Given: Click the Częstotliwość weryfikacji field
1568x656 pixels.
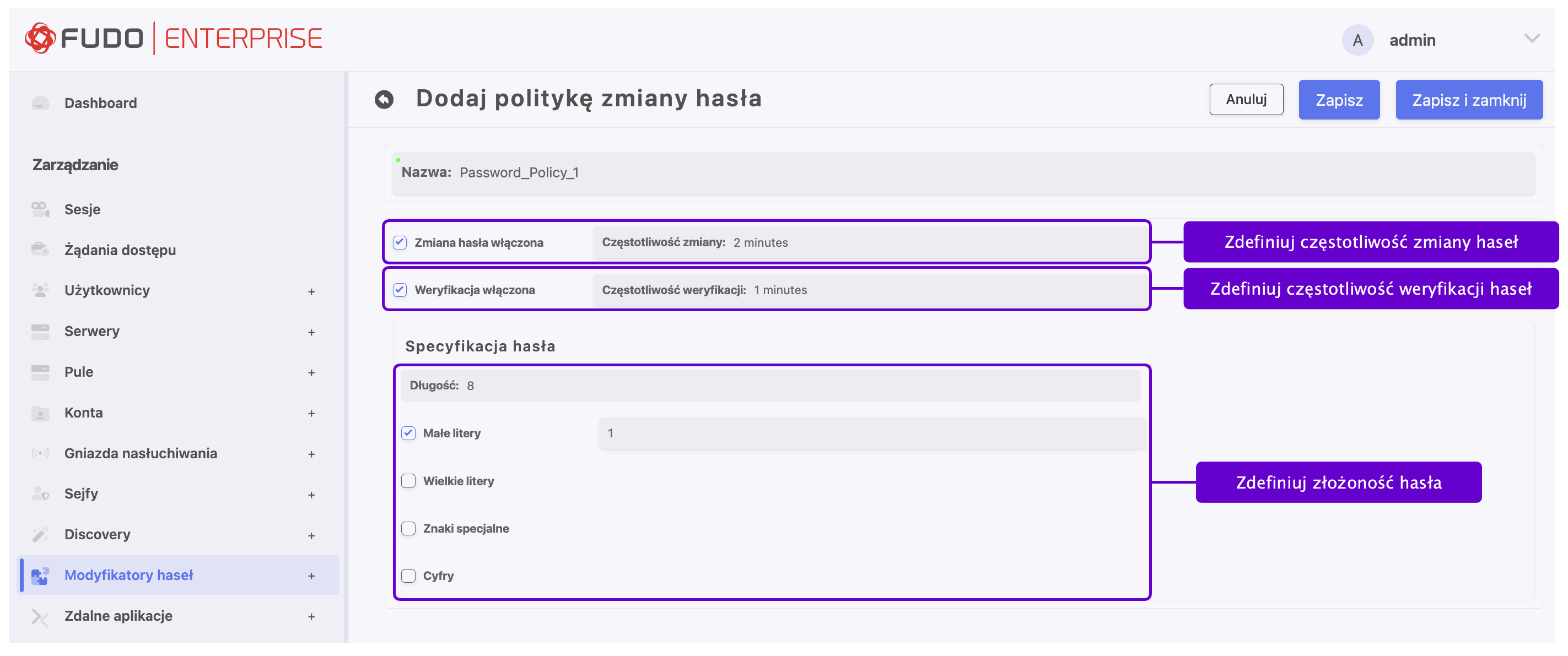Looking at the screenshot, I should click(870, 290).
